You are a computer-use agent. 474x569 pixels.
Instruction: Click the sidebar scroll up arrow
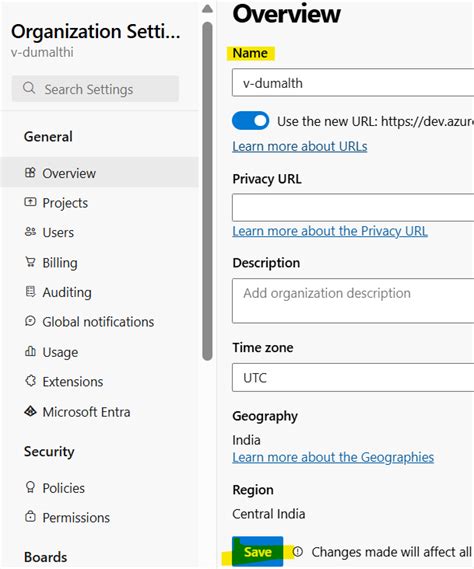[207, 8]
